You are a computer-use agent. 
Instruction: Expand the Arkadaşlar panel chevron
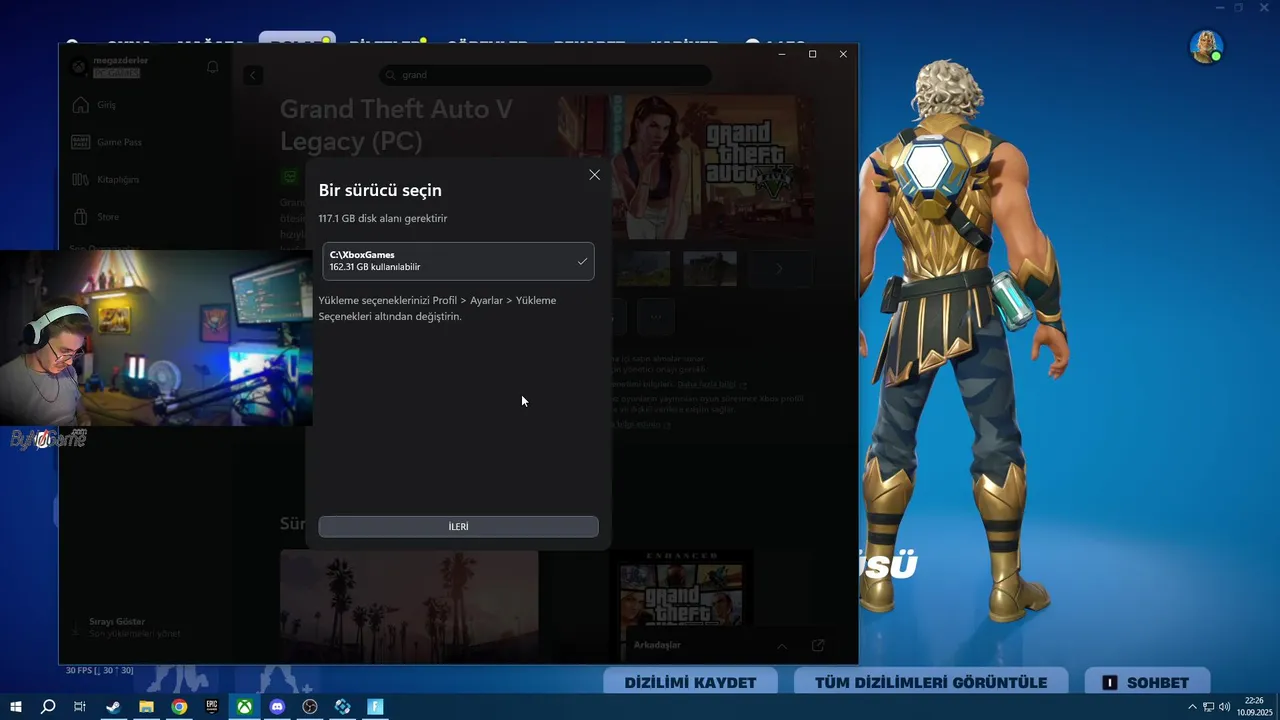pyautogui.click(x=782, y=646)
